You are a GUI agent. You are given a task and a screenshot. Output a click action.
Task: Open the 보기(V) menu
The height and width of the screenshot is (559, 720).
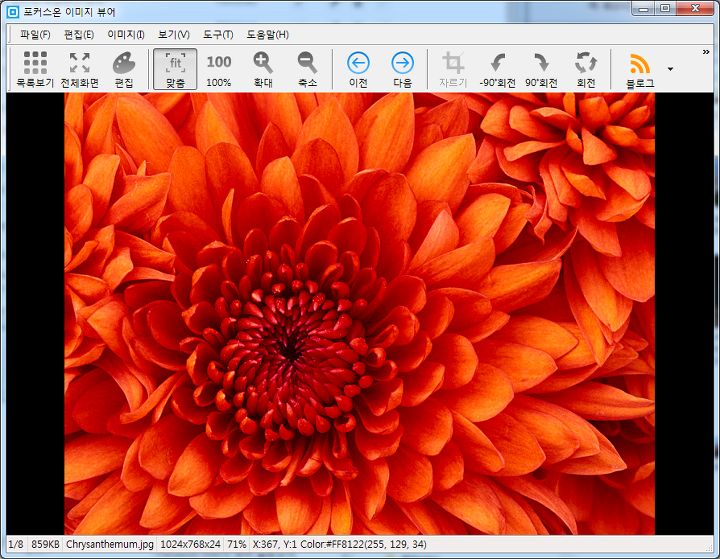(x=174, y=34)
